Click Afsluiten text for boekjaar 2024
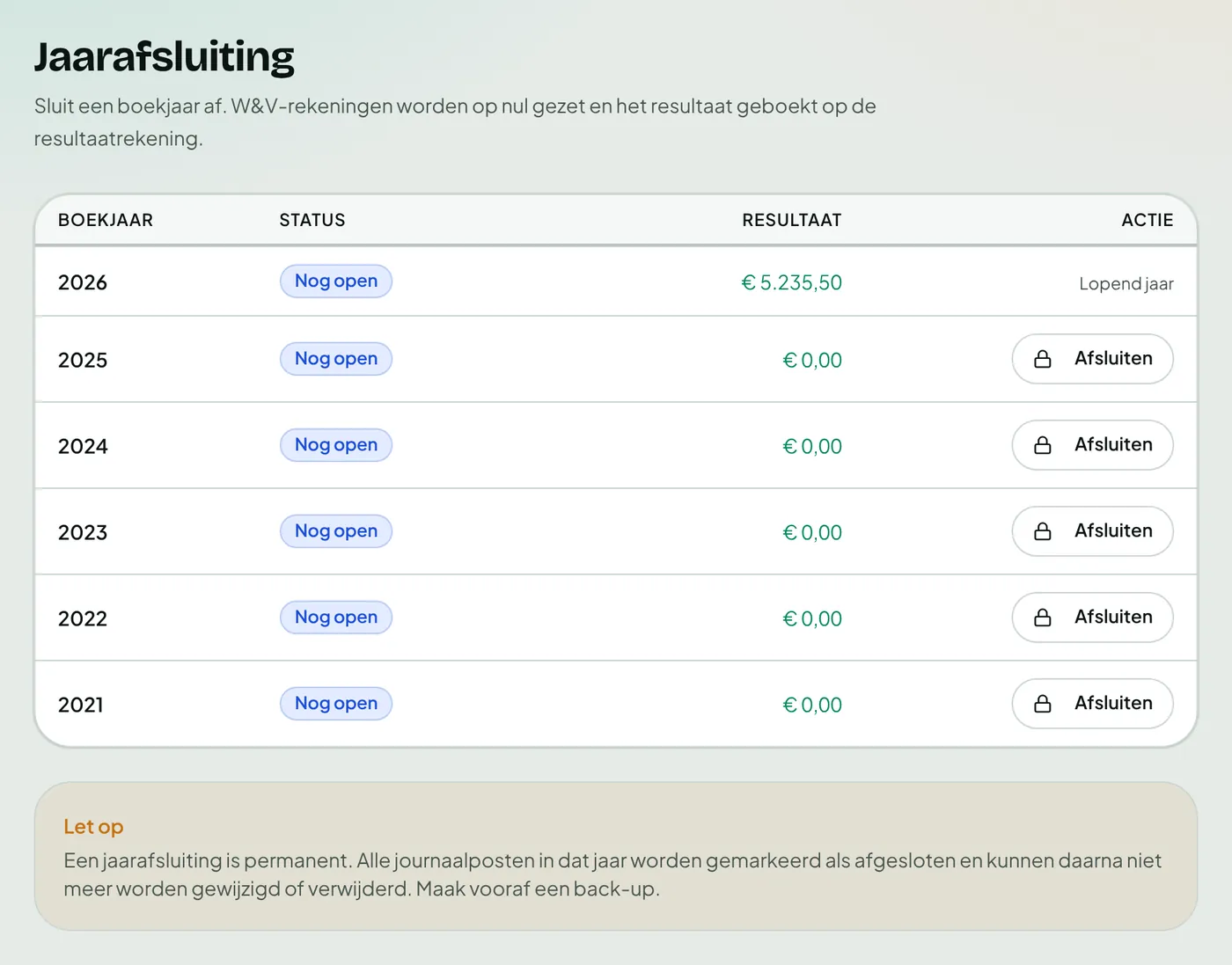 click(x=1113, y=444)
